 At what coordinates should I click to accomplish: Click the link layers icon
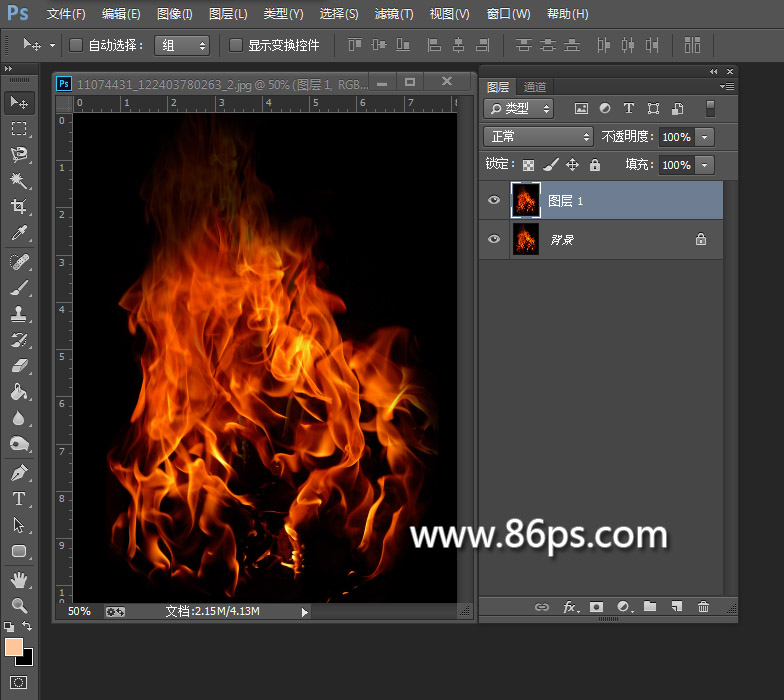click(542, 607)
